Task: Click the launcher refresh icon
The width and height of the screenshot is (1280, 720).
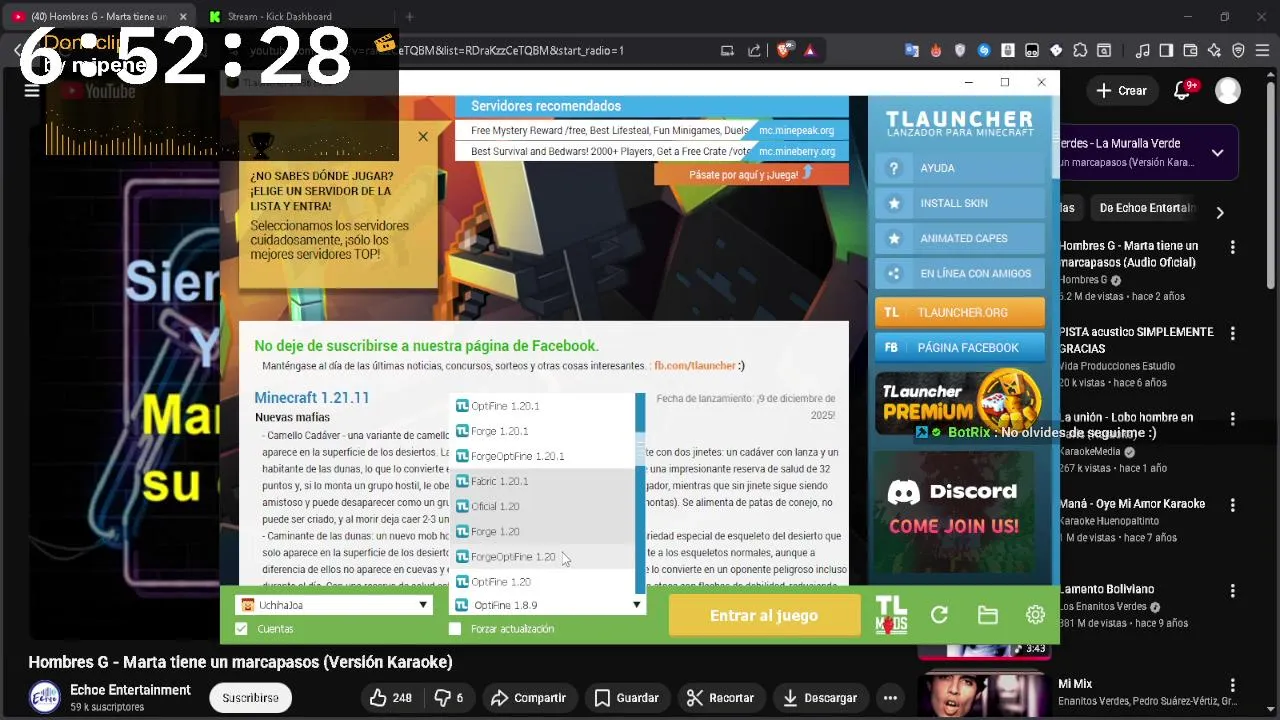Action: tap(939, 615)
